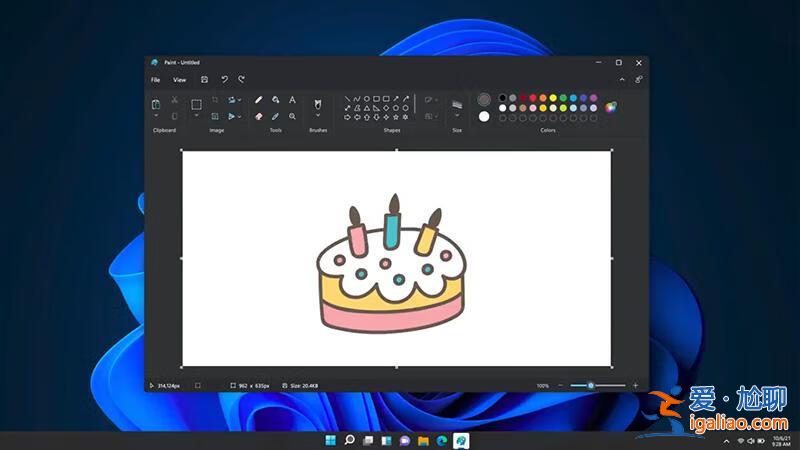This screenshot has width=800, height=450.
Task: Expand the Brushes dropdown
Action: click(x=318, y=116)
